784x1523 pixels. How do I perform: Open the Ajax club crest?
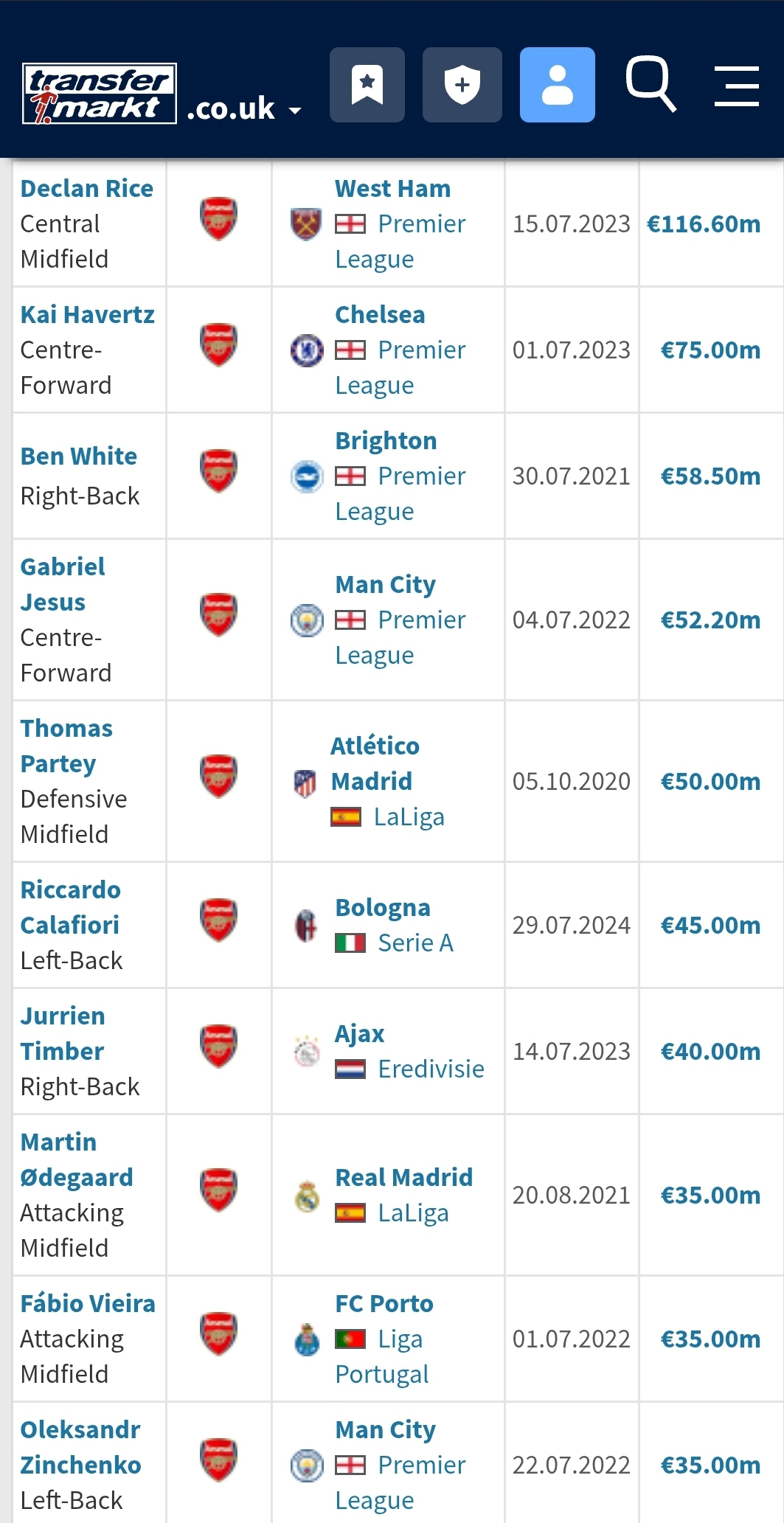(x=307, y=1052)
